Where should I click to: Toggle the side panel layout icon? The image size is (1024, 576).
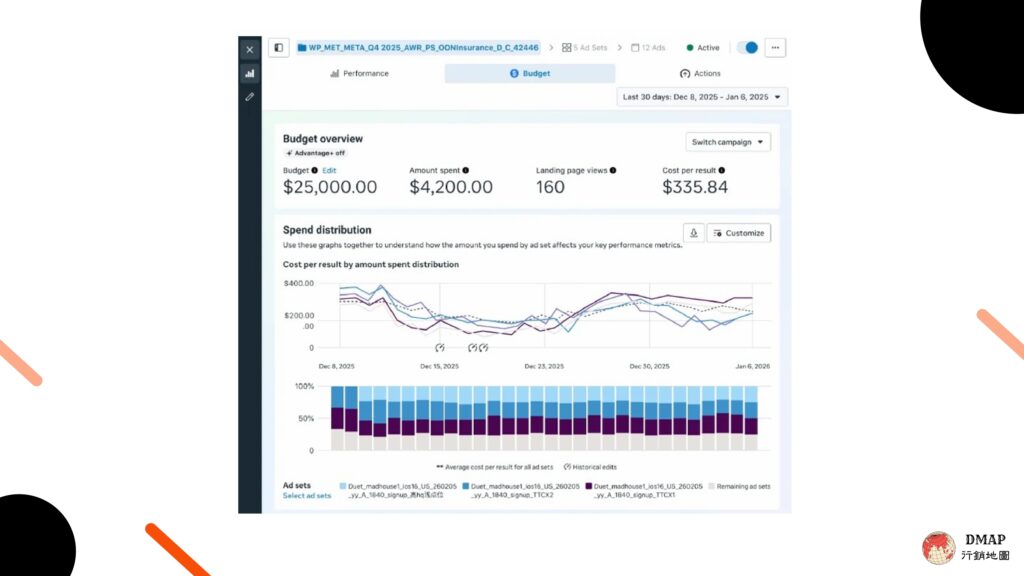[x=279, y=48]
